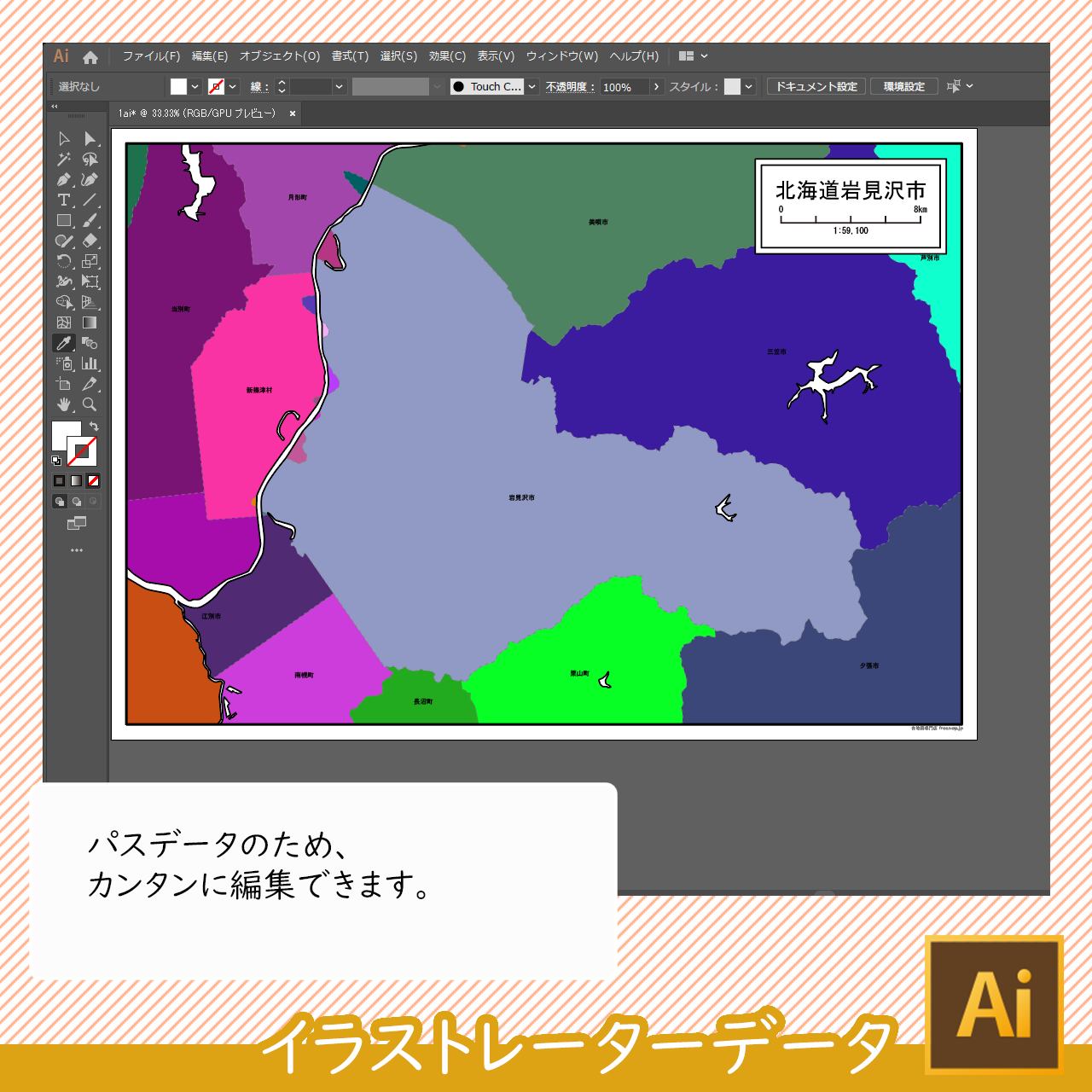Pick the Perspective Grid tool
Screen dimensions: 1092x1092
[90, 302]
